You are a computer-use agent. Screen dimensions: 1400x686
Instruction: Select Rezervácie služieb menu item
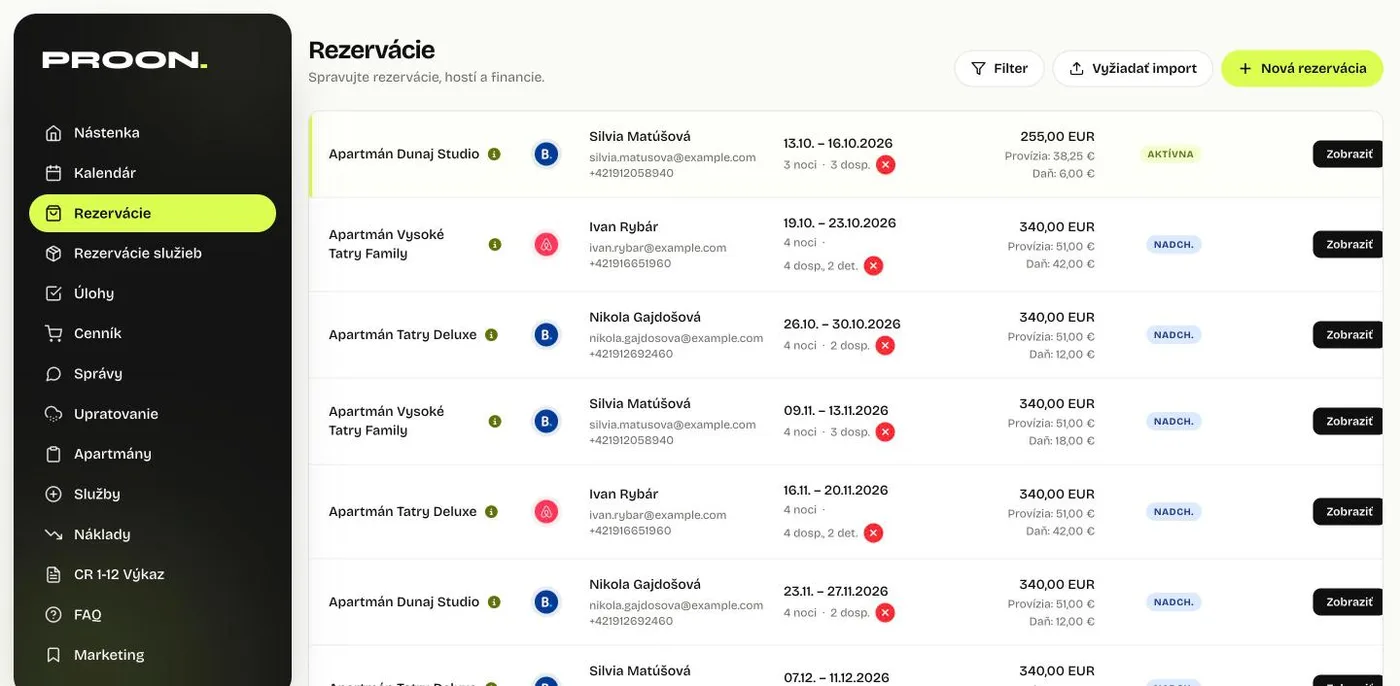(x=152, y=253)
